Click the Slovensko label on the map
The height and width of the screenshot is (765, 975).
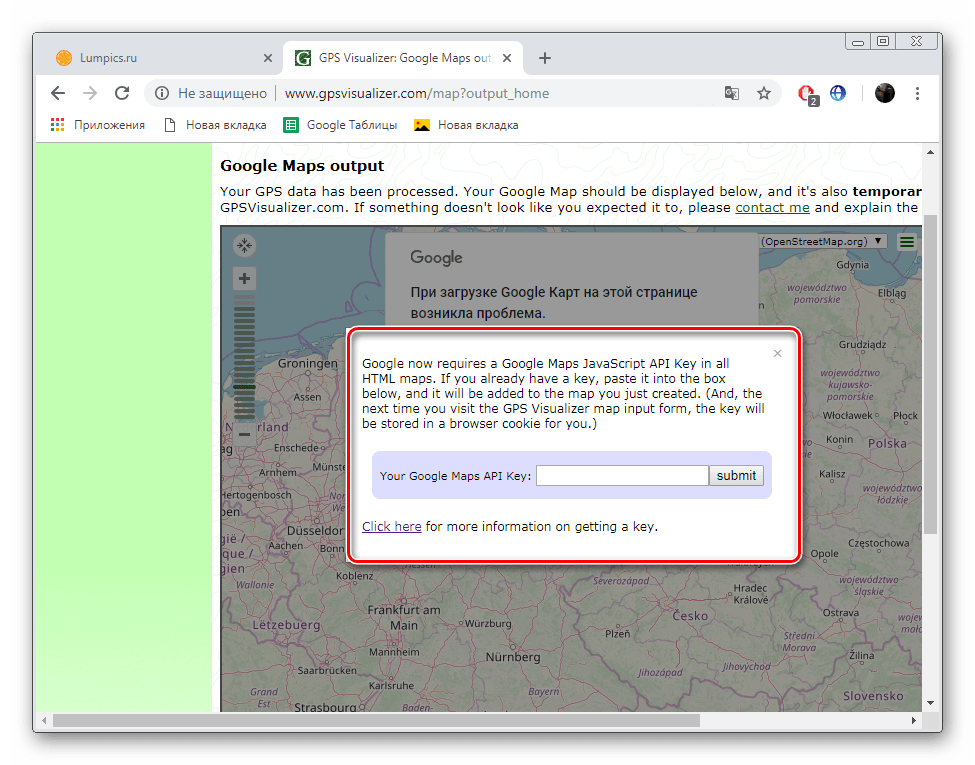(x=873, y=696)
